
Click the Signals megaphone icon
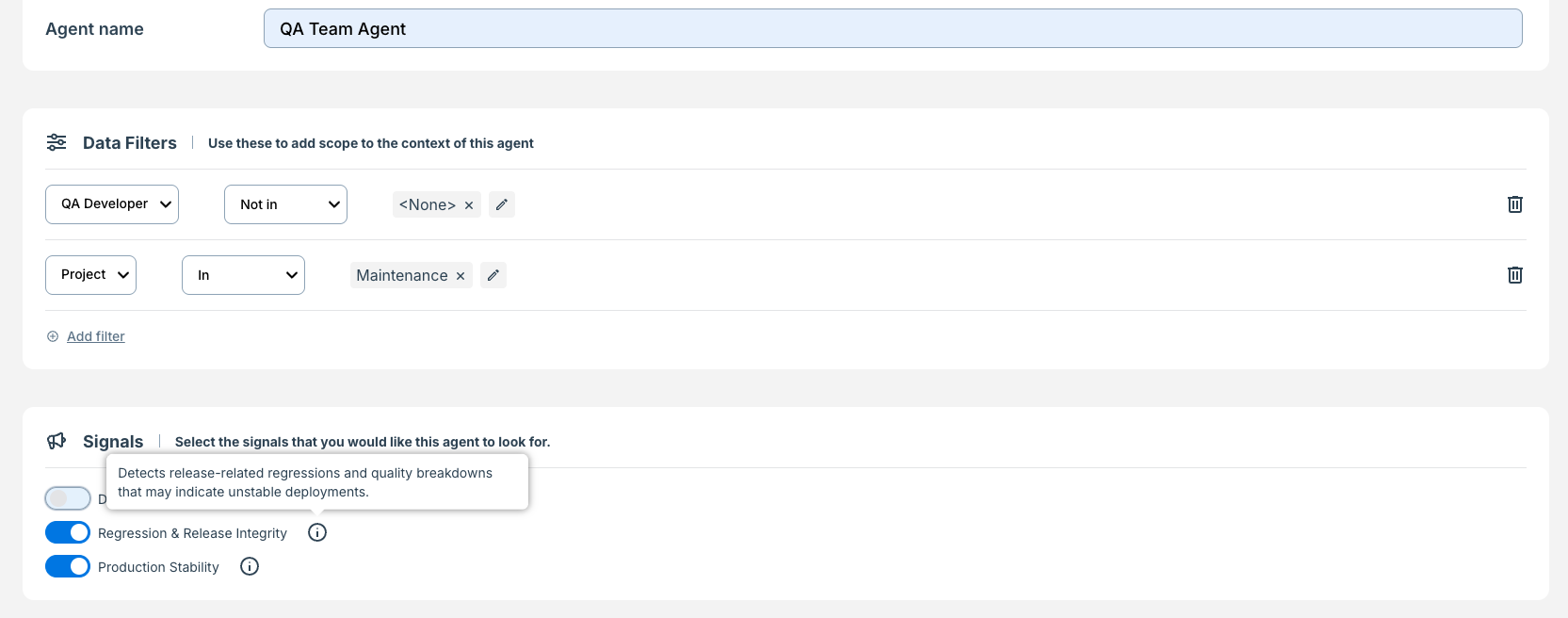pyautogui.click(x=57, y=441)
